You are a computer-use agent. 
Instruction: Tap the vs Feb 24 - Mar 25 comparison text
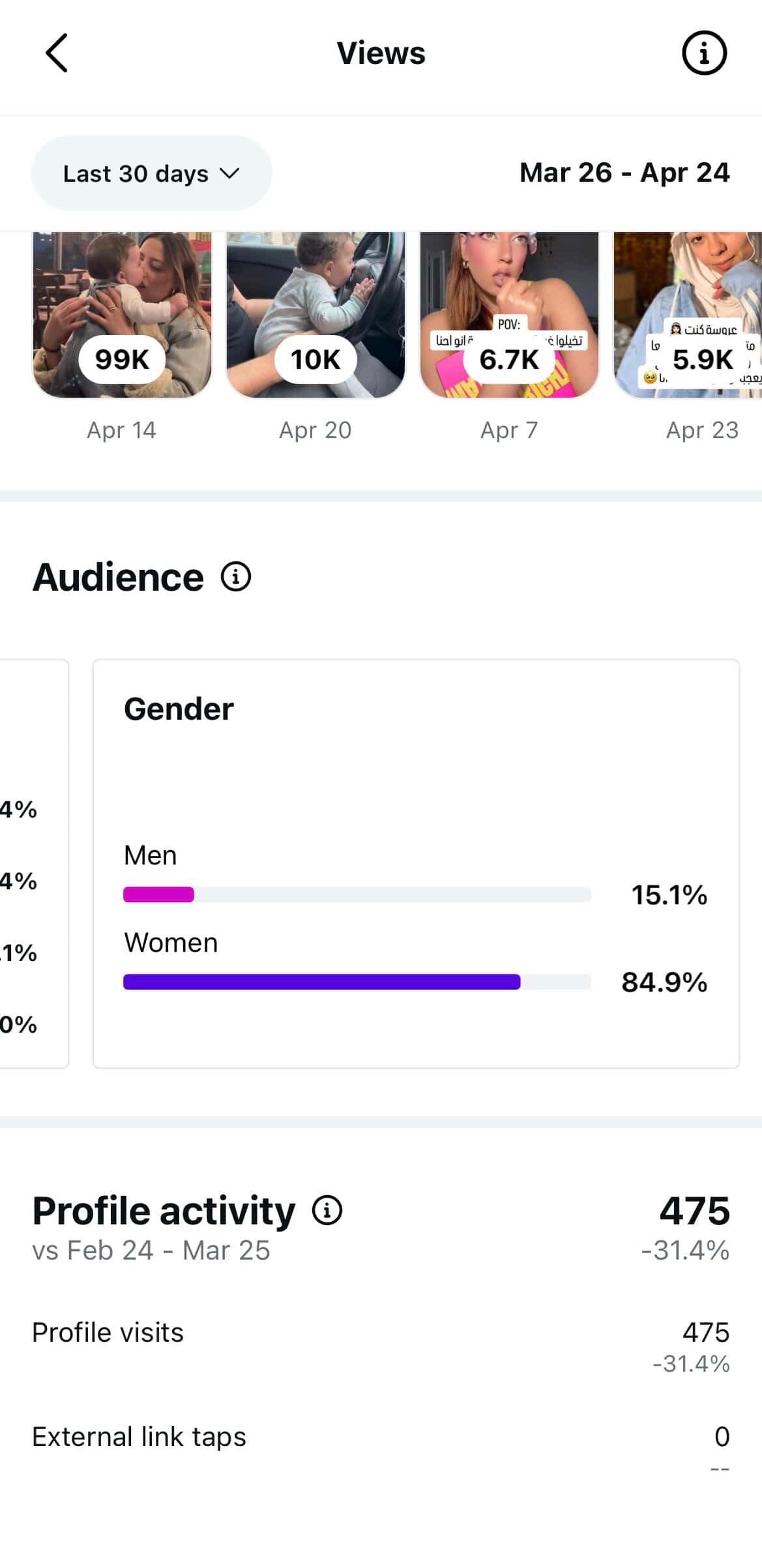point(151,1250)
